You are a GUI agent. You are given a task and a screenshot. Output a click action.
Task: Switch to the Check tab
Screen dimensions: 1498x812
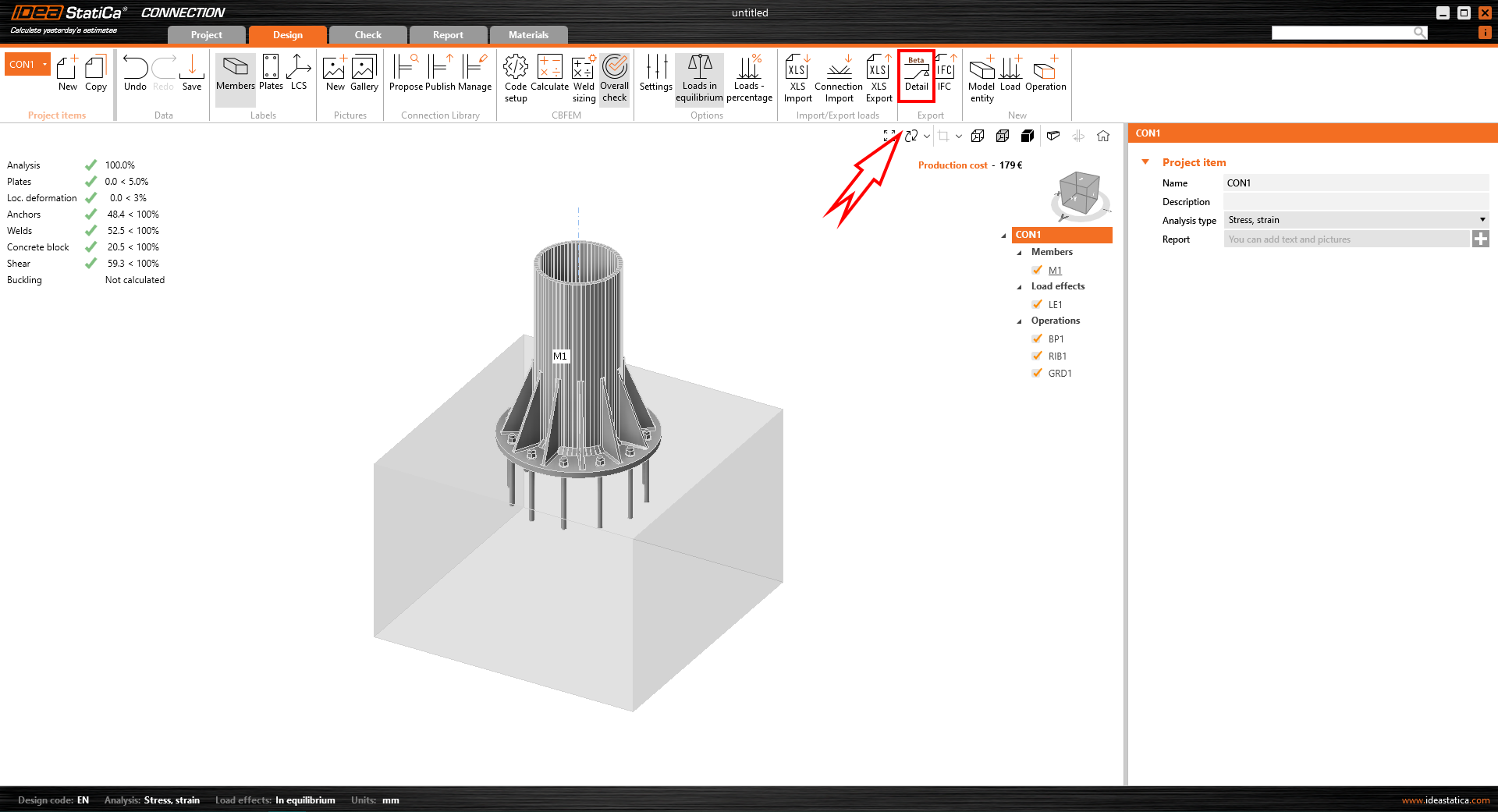pyautogui.click(x=367, y=35)
